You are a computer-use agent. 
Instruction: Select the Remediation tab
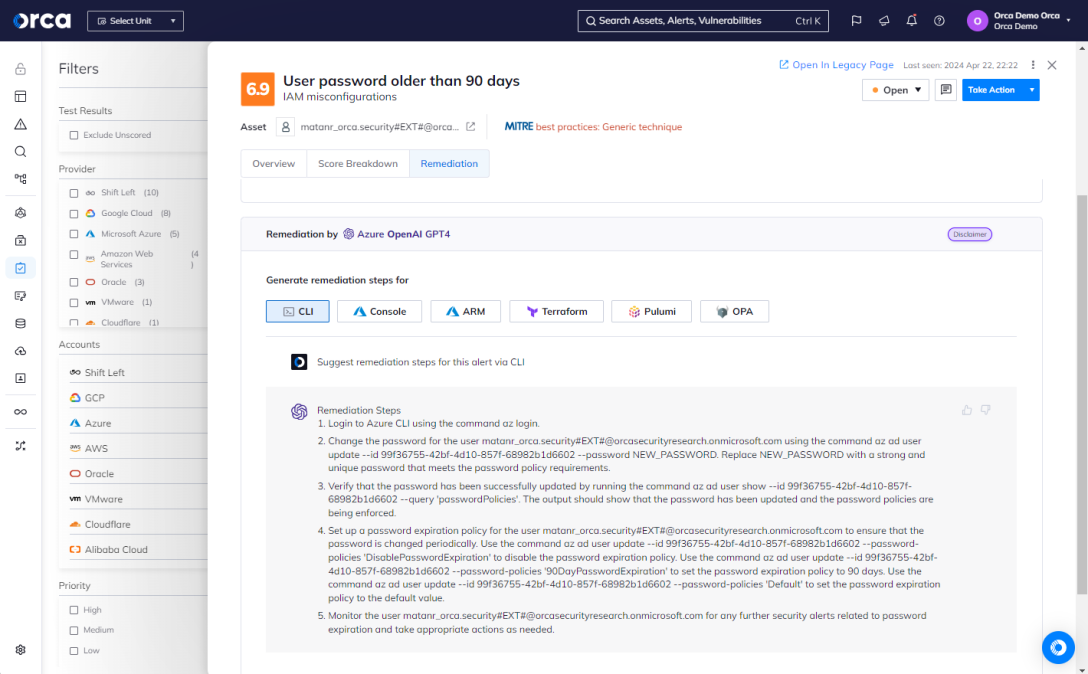click(449, 164)
